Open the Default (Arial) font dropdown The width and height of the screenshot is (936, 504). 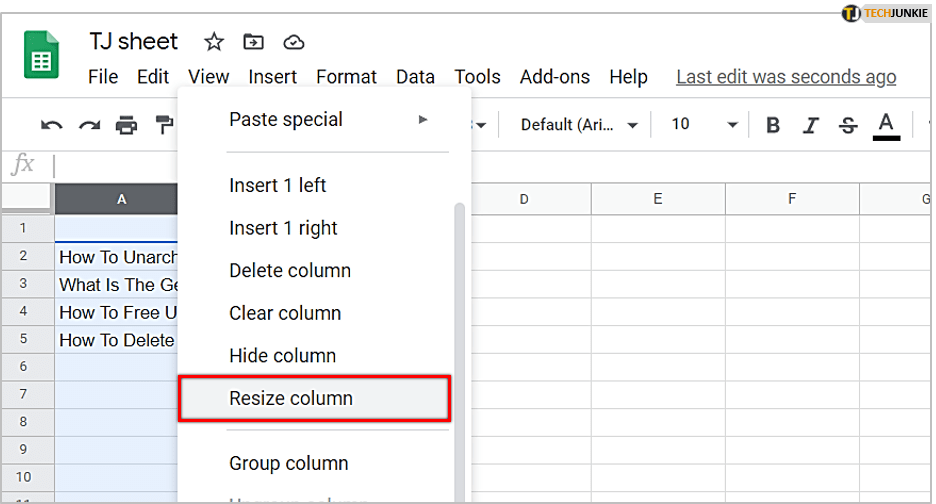tap(579, 125)
